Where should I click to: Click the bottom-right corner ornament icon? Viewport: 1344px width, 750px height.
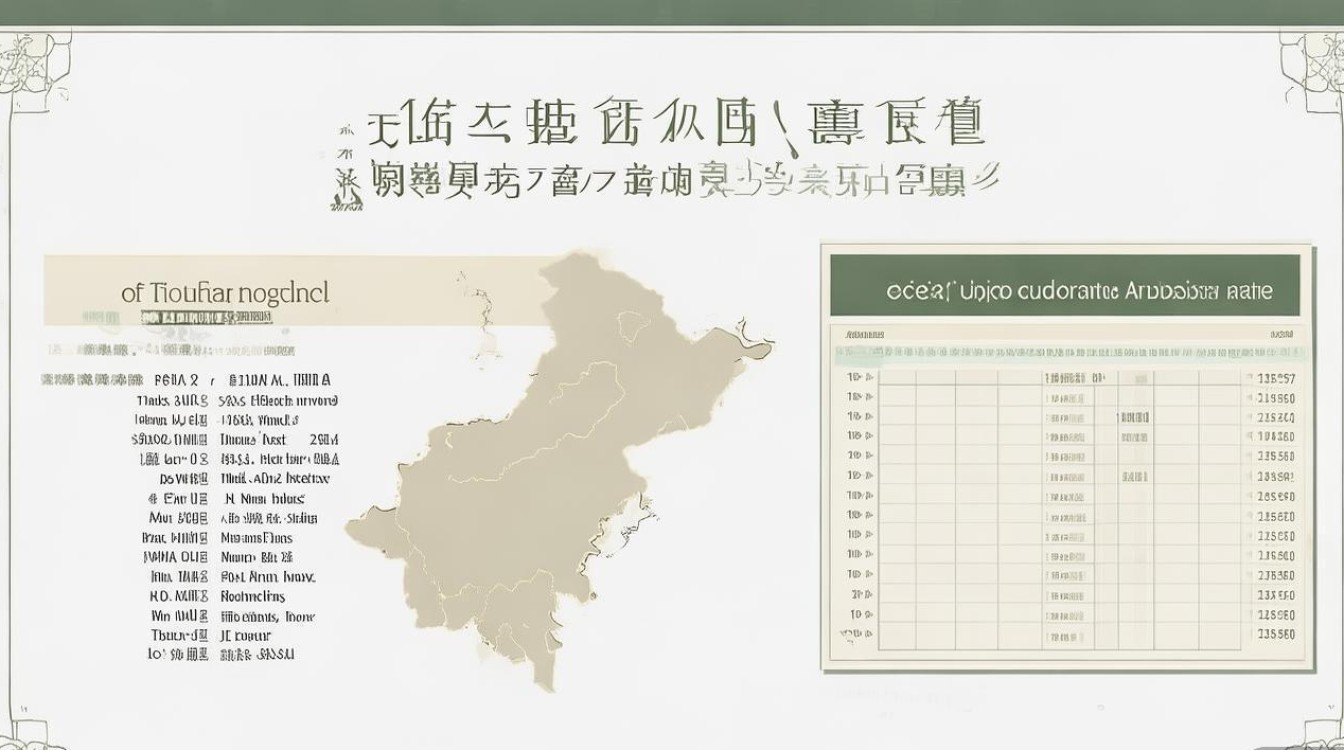click(1322, 735)
